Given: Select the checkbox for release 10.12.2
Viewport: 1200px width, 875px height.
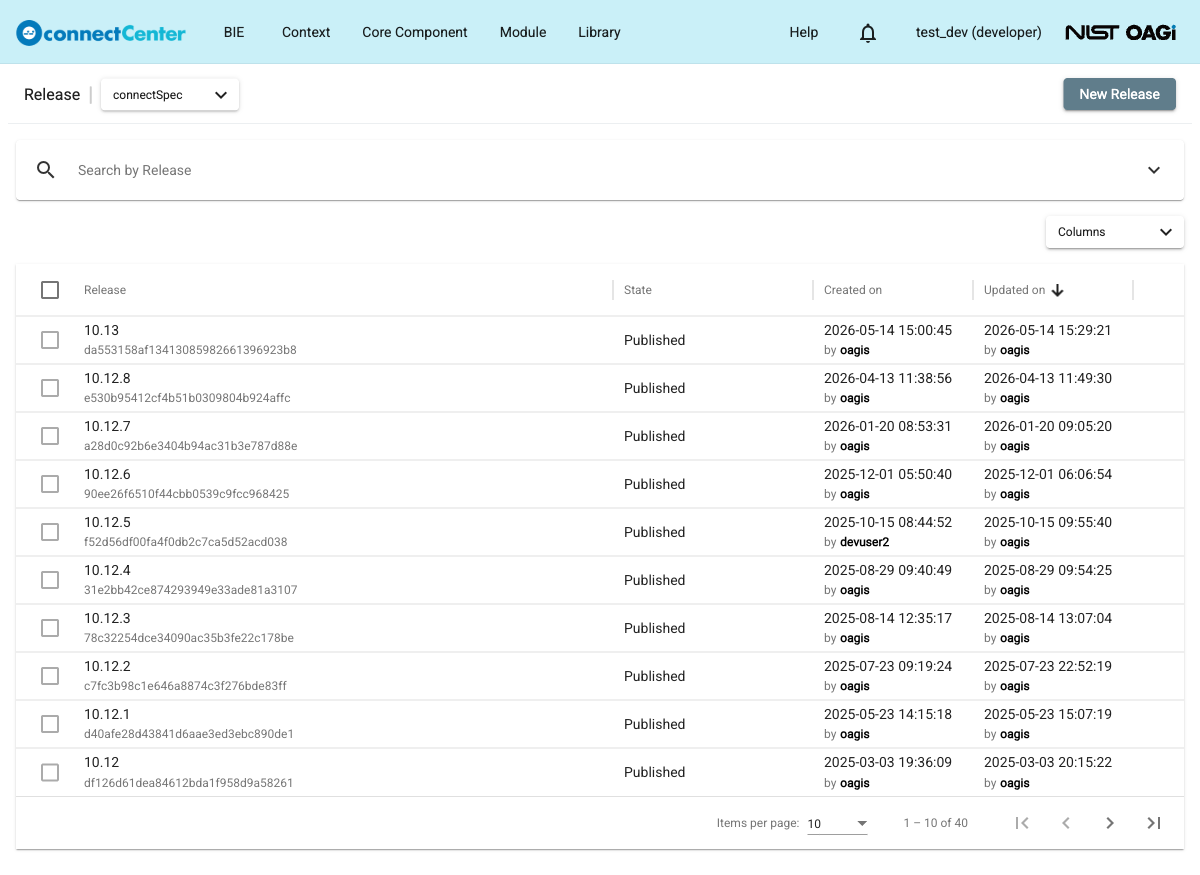Looking at the screenshot, I should coord(50,676).
